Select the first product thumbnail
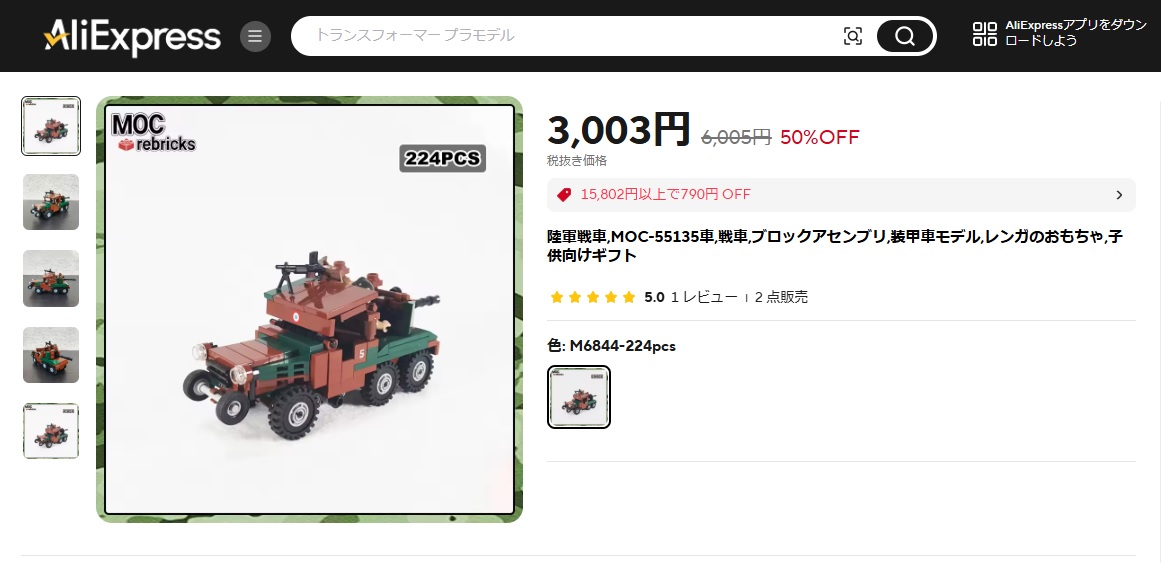Image resolution: width=1161 pixels, height=563 pixels. [x=51, y=126]
